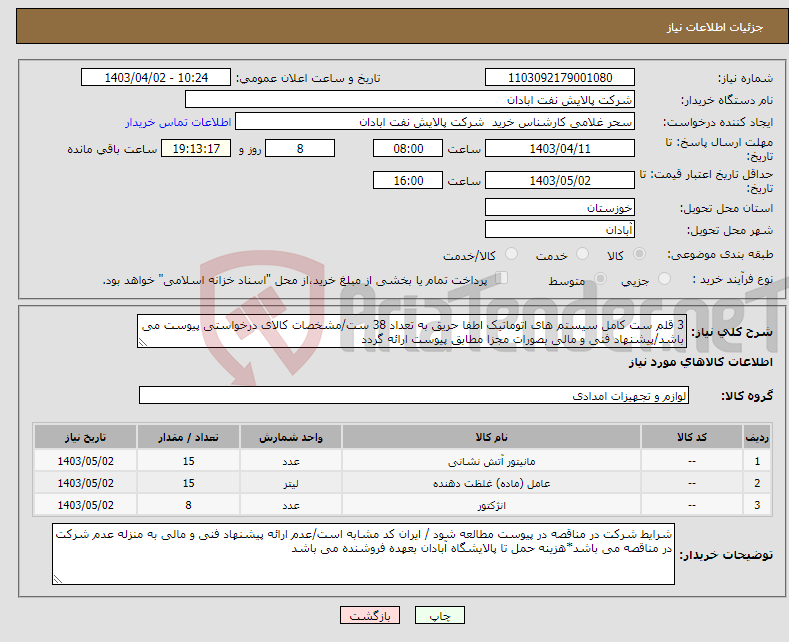Image resolution: width=789 pixels, height=642 pixels.
Task: Click the page title جزئیات اطلاعات نیاز
Action: 715,27
